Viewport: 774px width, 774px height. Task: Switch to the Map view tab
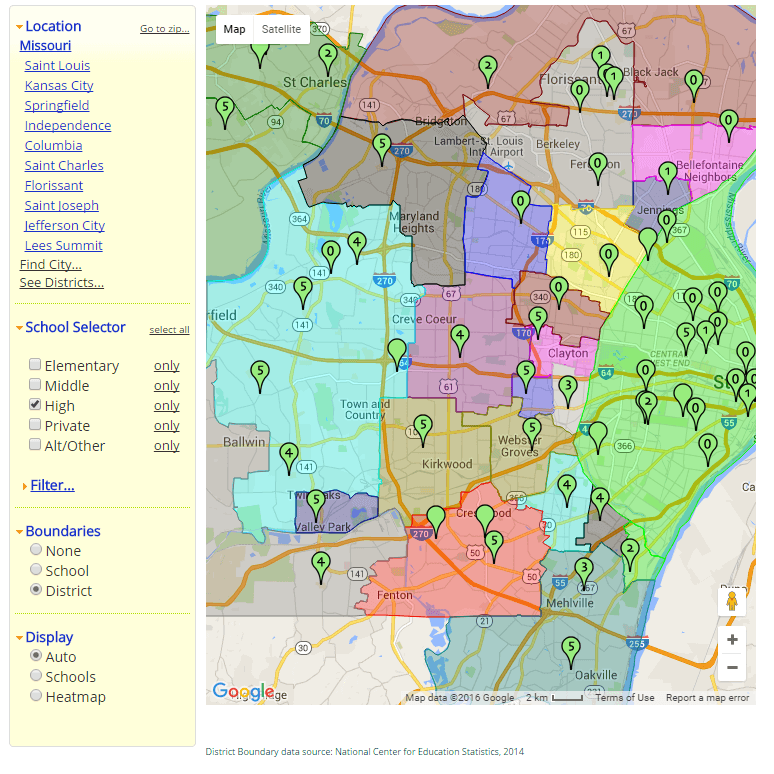[234, 29]
